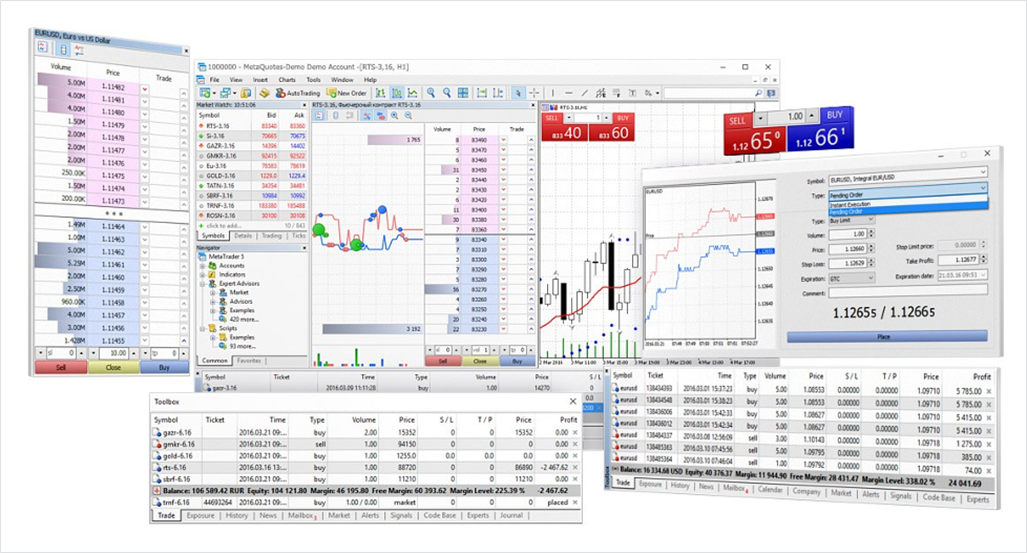The image size is (1027, 553).
Task: Click Sell button in EURUSD depth window
Action: tap(61, 368)
